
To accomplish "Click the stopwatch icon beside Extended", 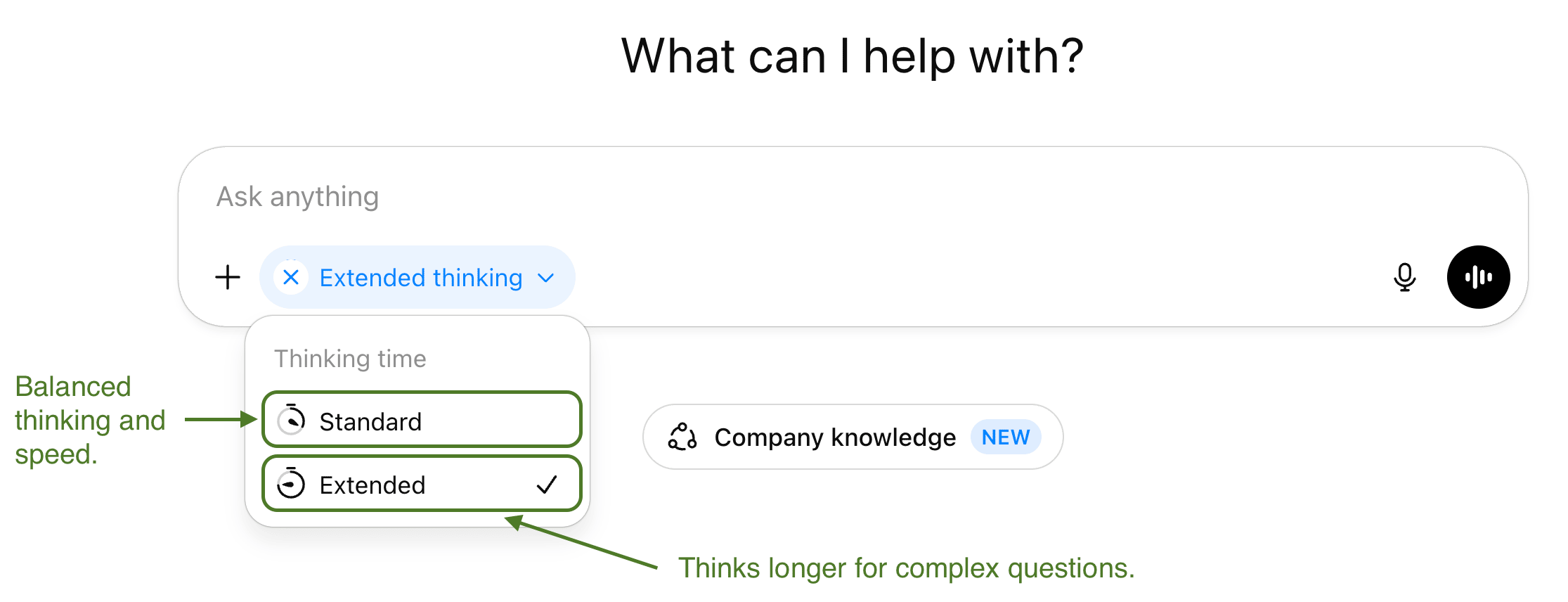I will click(291, 484).
